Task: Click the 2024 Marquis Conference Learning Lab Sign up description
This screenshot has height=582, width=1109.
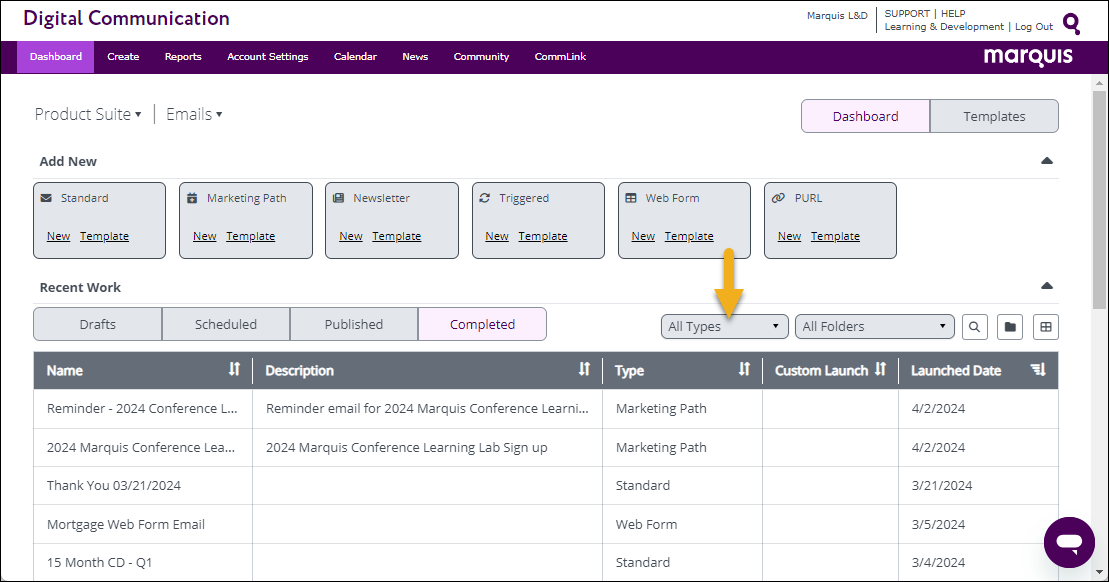Action: [407, 448]
